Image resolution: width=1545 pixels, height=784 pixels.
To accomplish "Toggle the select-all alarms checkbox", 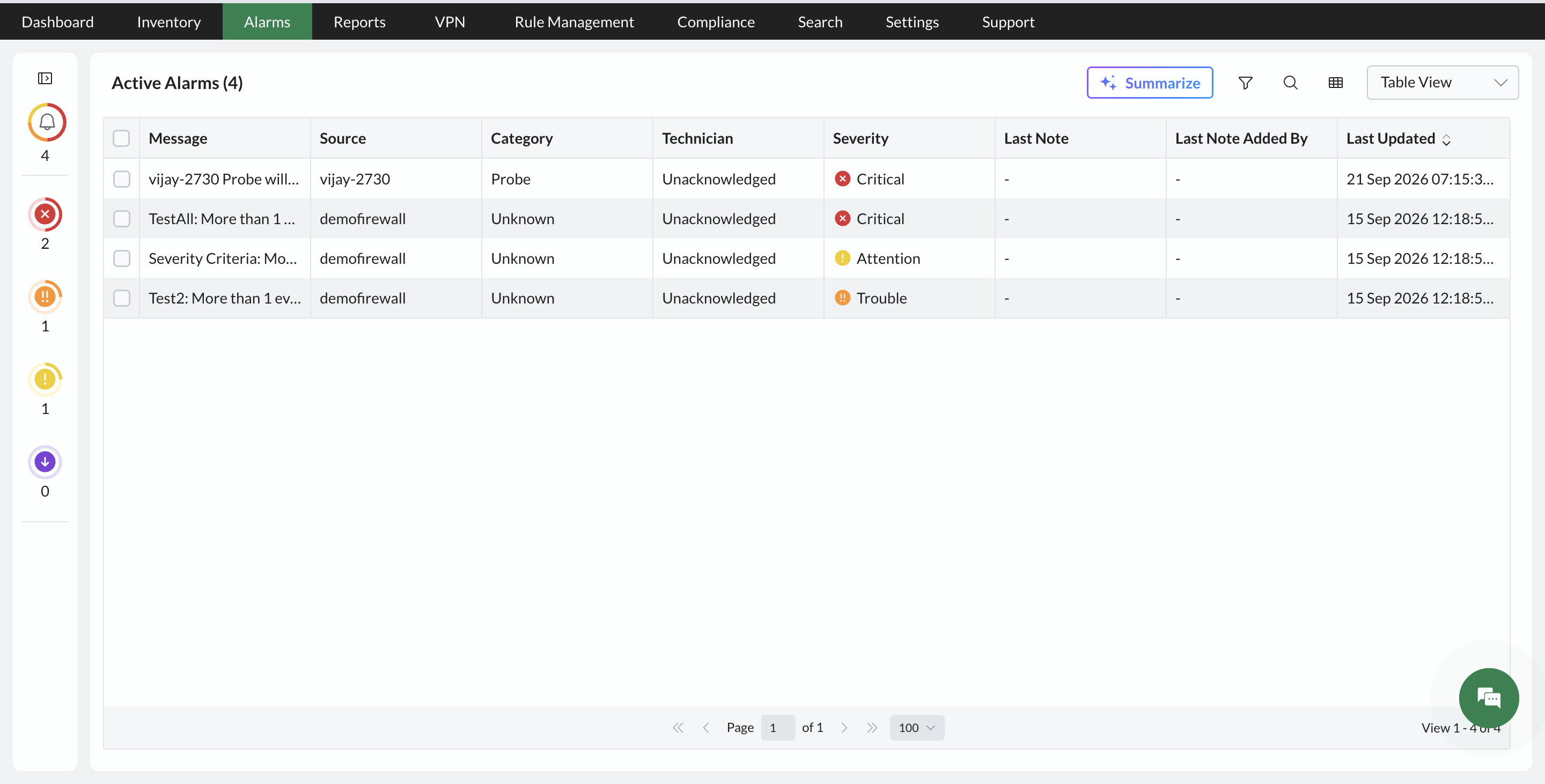I will click(x=121, y=138).
